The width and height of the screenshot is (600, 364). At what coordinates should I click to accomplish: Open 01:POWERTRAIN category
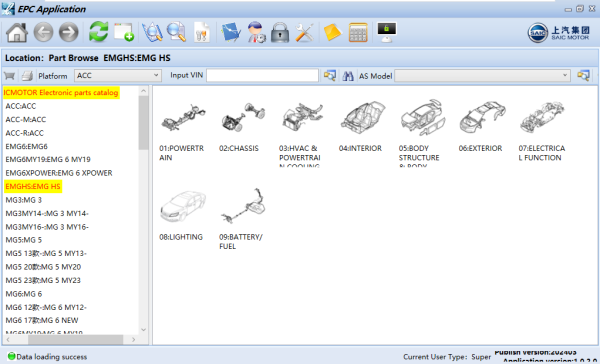tap(182, 131)
